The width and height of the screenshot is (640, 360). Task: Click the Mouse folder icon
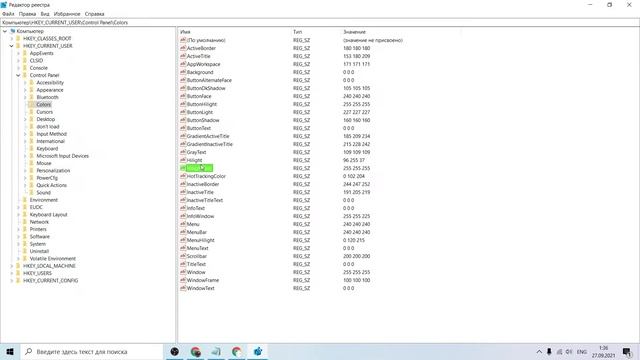pos(31,163)
